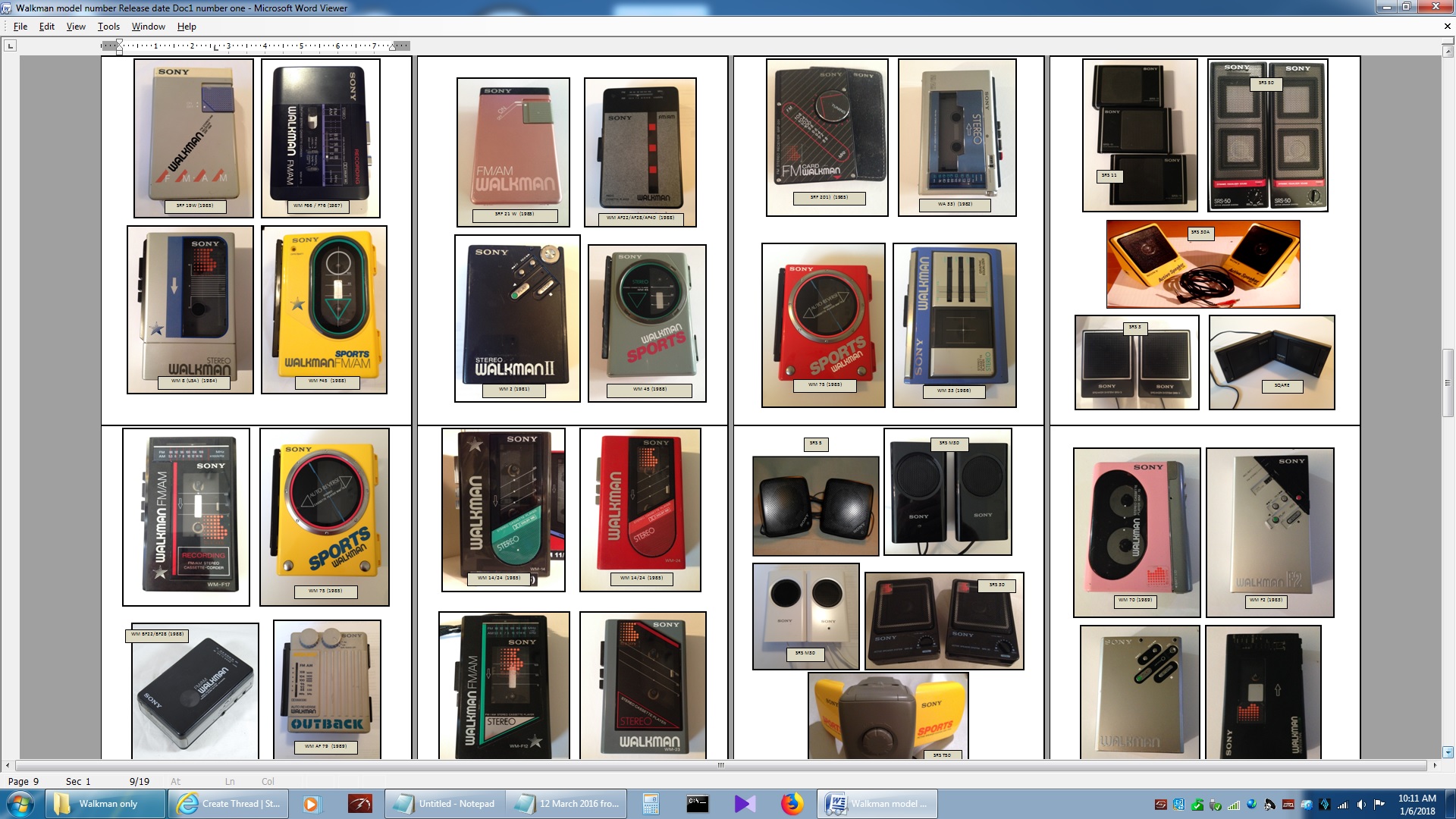Image resolution: width=1456 pixels, height=819 pixels.
Task: Open the volume speaker tray icon
Action: (x=1360, y=805)
